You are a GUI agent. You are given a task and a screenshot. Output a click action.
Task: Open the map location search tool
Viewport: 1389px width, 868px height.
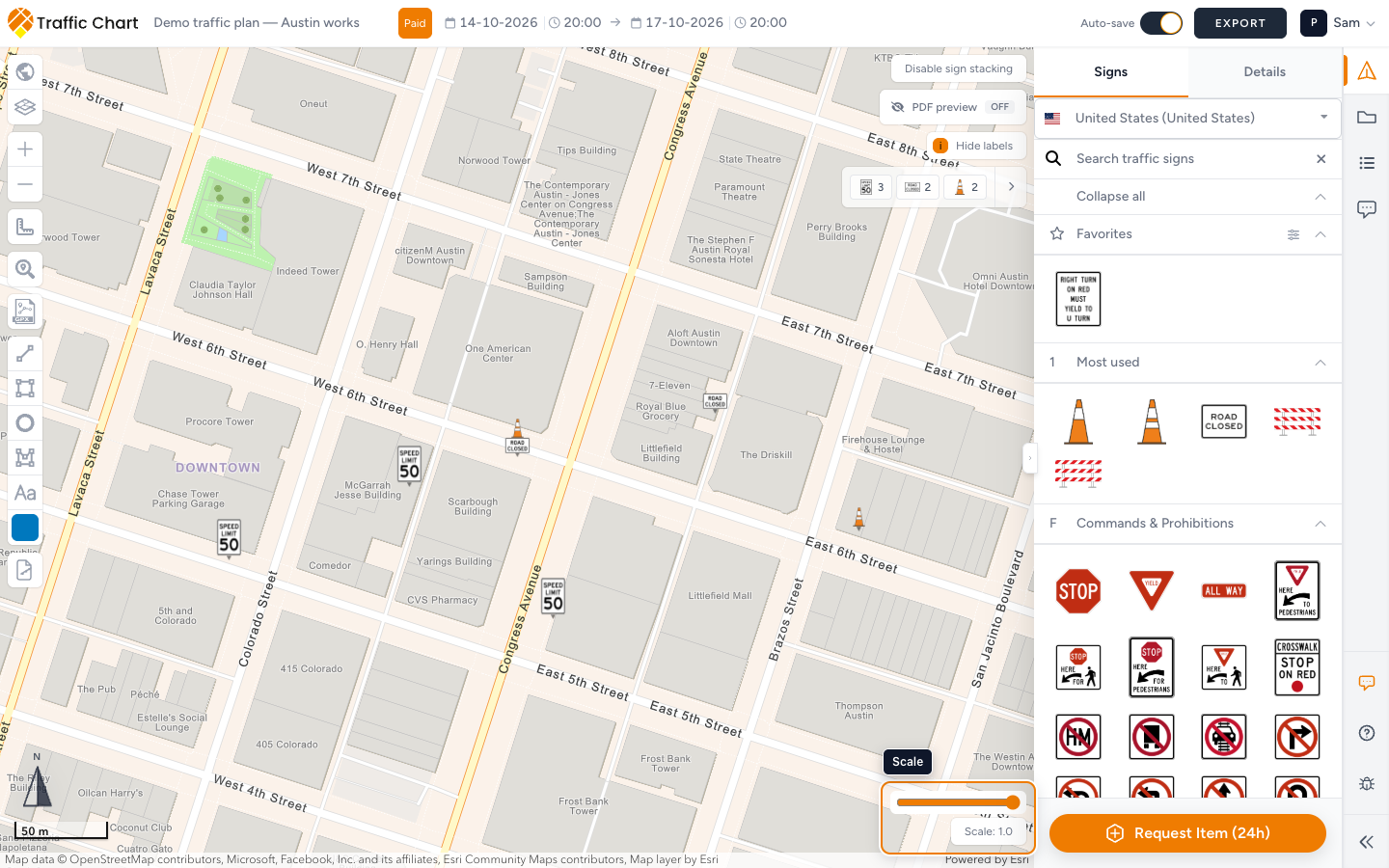coord(25,269)
